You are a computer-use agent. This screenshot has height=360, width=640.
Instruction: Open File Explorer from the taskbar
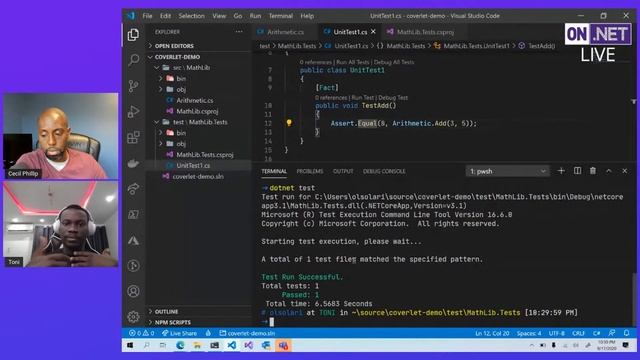click(197, 345)
